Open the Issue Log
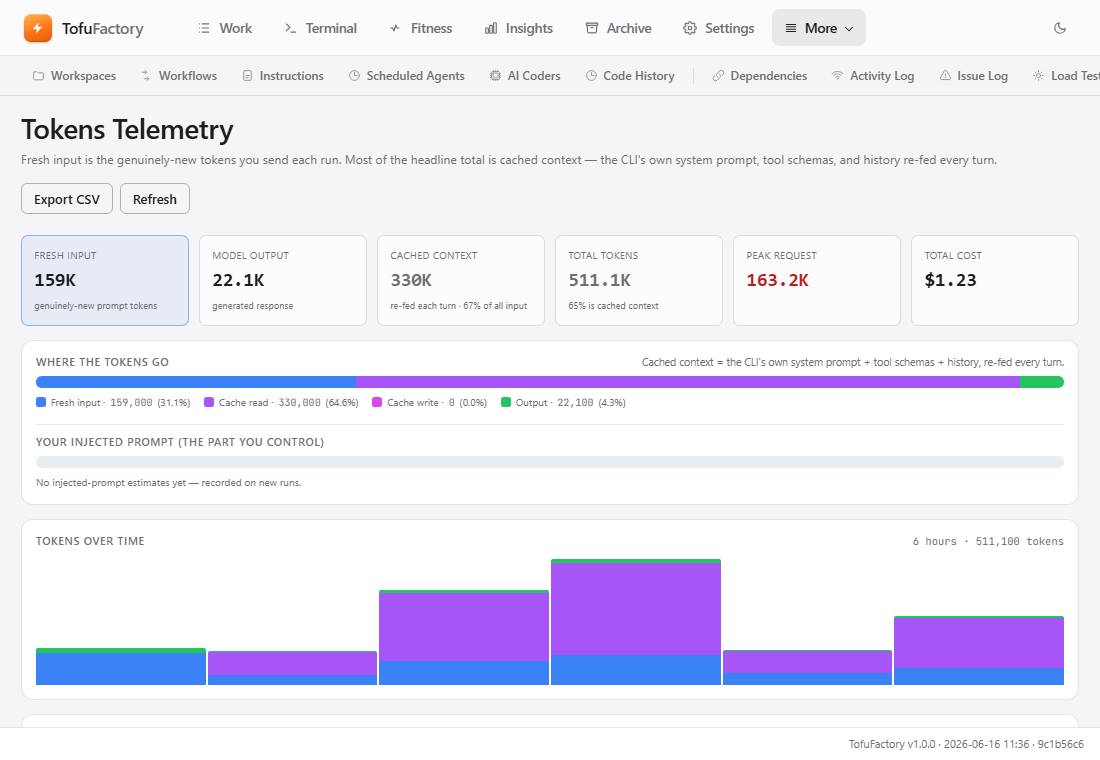Screen dimensions: 1100x760 pyautogui.click(x=974, y=76)
